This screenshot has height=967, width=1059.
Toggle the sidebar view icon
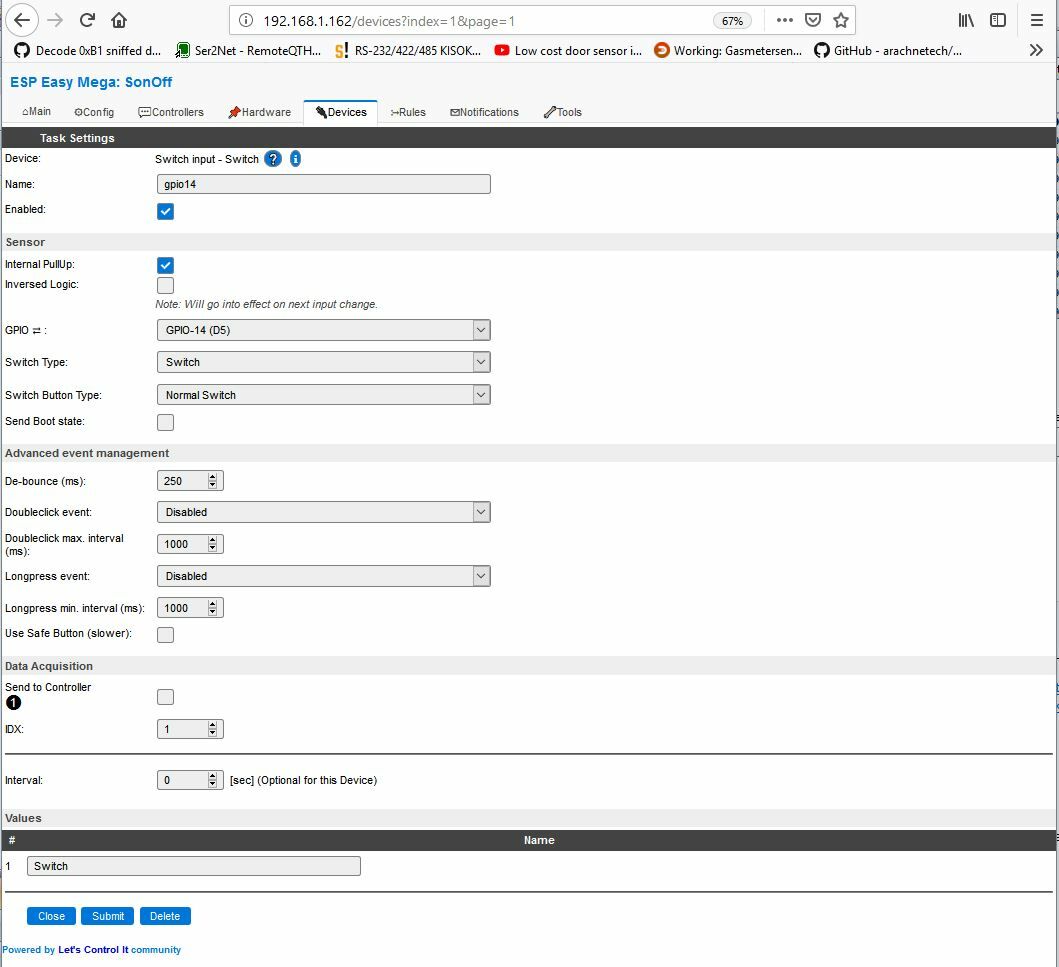(998, 20)
